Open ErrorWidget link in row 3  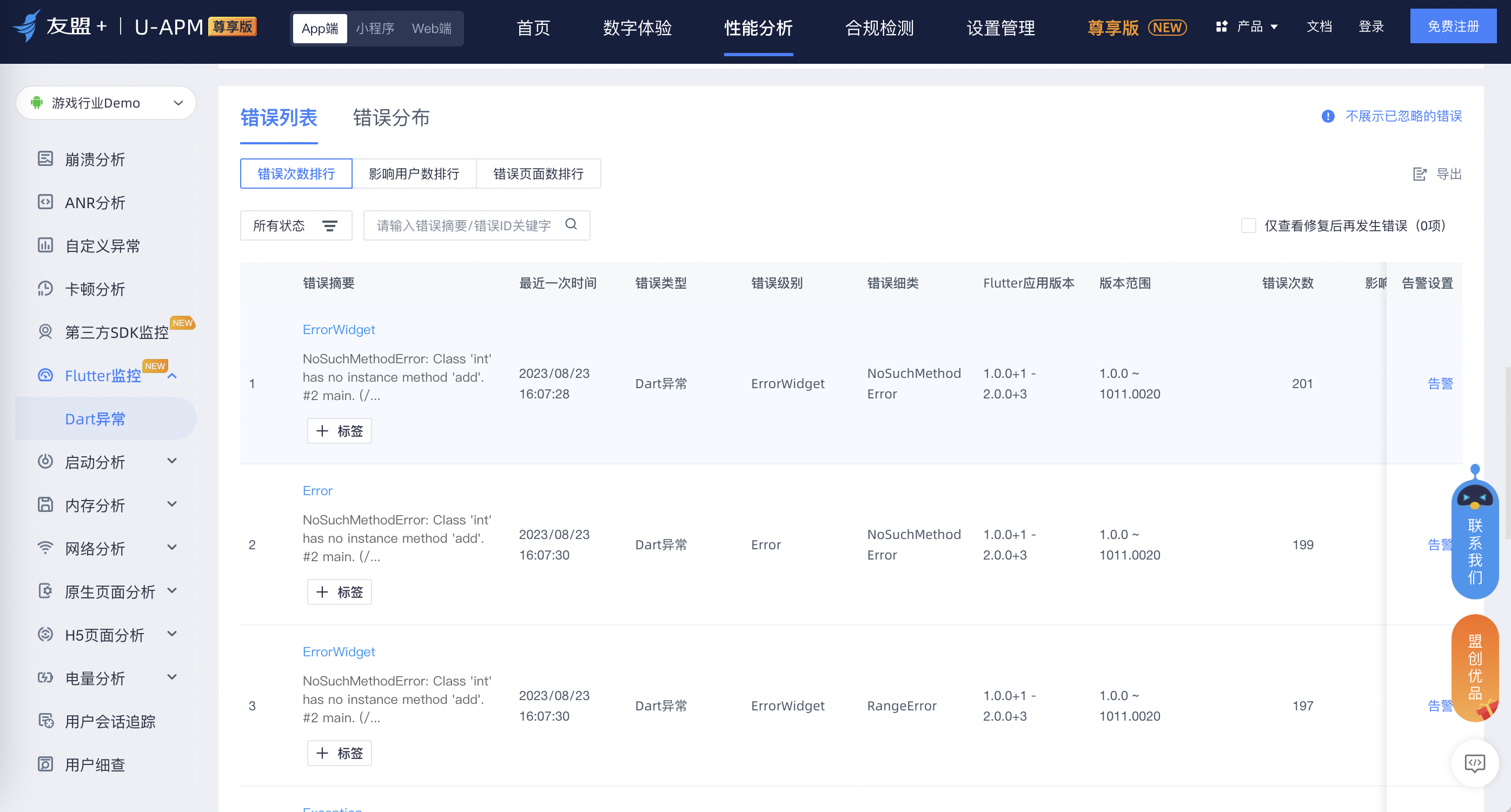pos(339,652)
